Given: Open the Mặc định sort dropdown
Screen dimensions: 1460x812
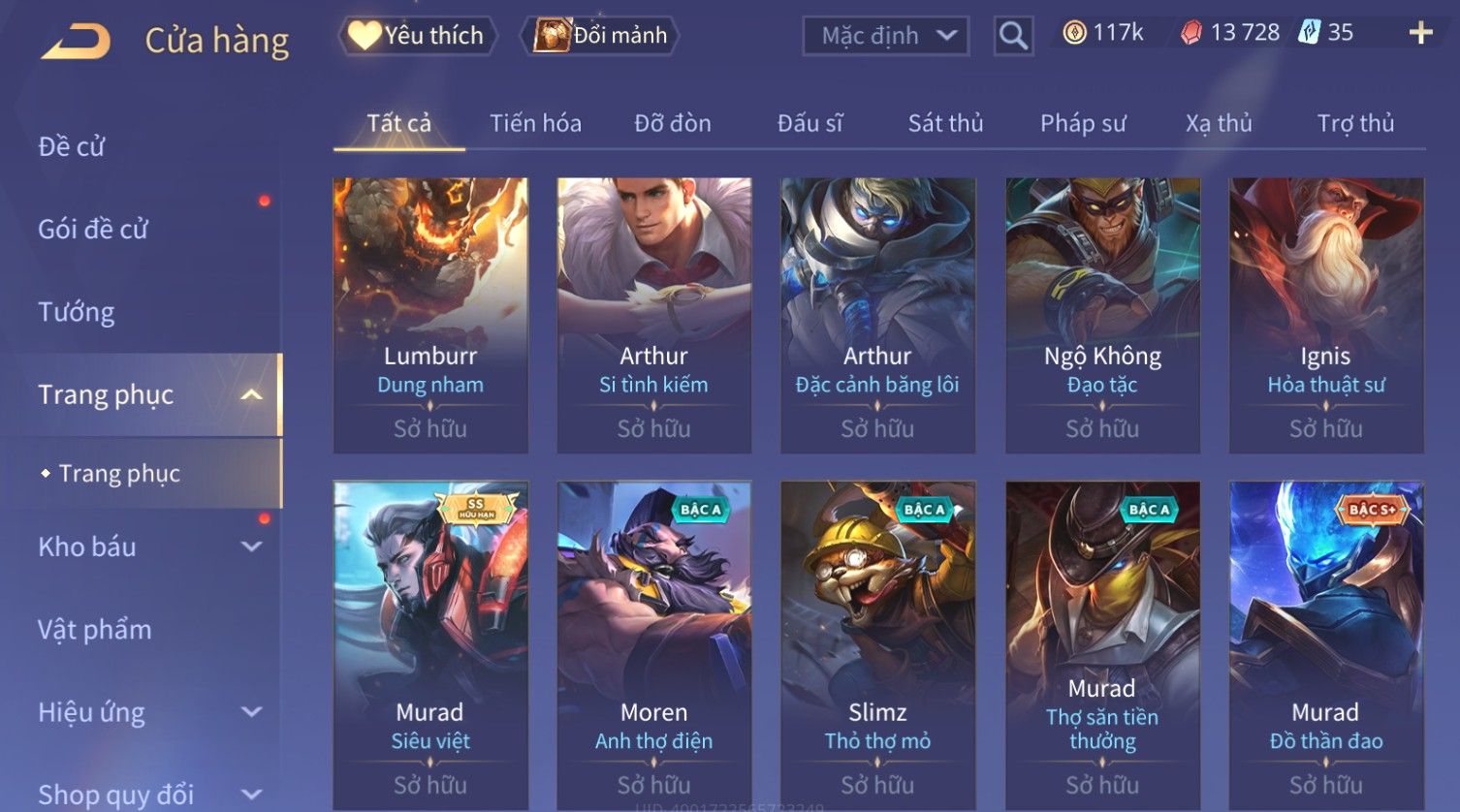Looking at the screenshot, I should pos(885,36).
